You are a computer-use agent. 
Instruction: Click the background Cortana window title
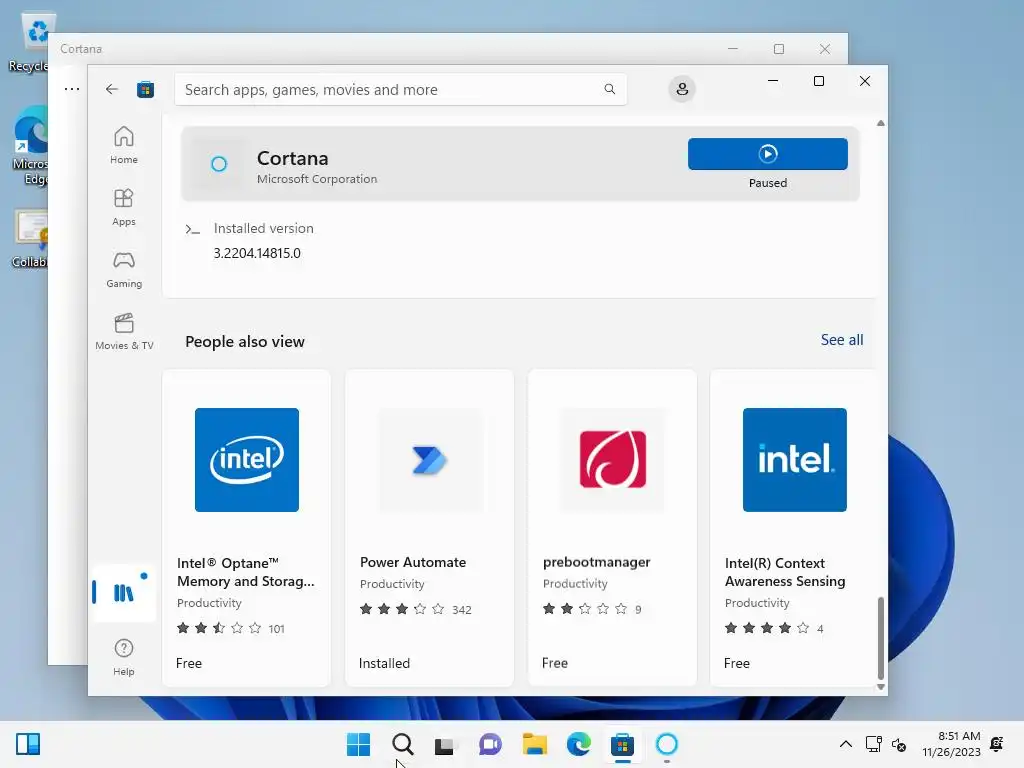(x=81, y=49)
